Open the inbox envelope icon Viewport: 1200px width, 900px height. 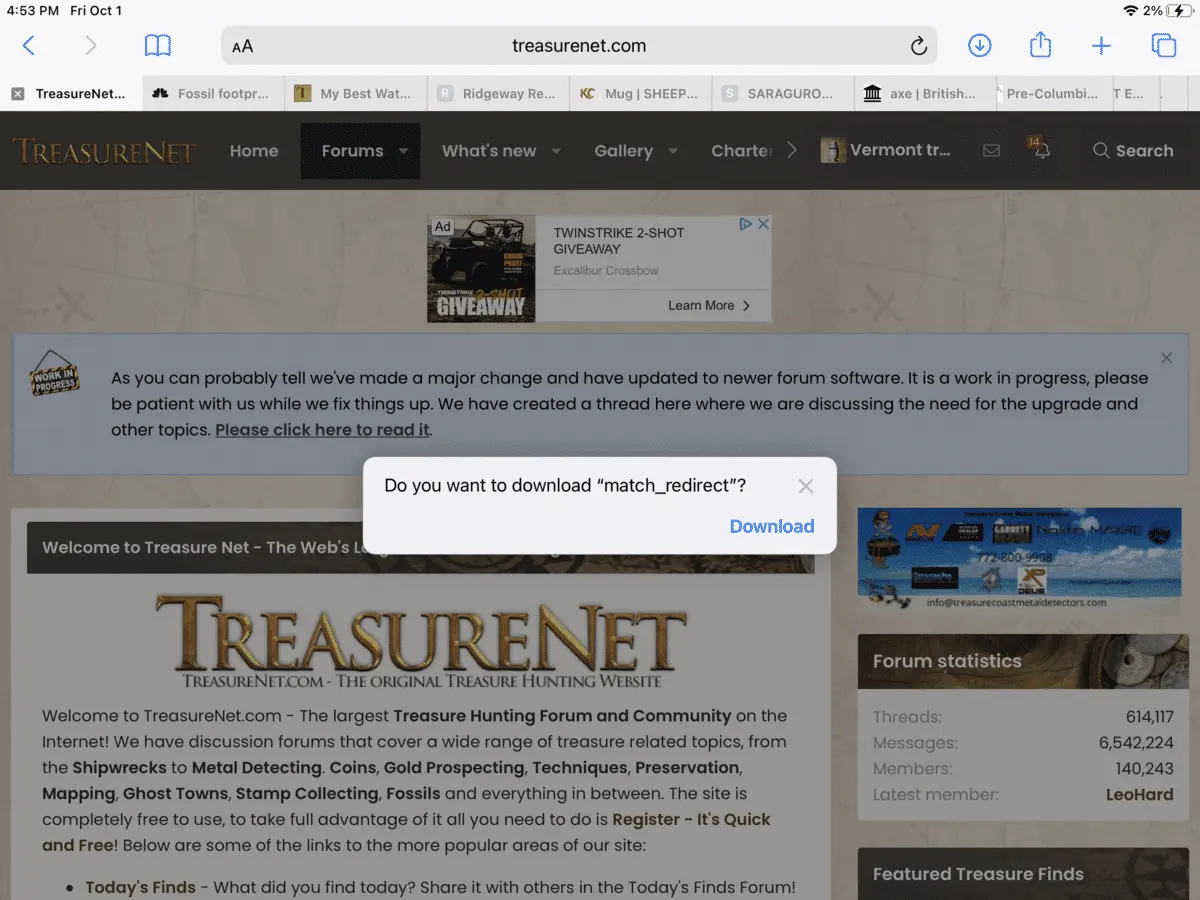tap(991, 151)
